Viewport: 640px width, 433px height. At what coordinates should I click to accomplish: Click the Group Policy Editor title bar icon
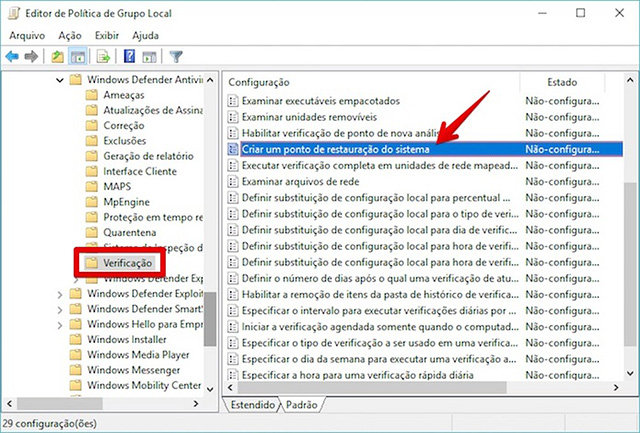(x=14, y=13)
